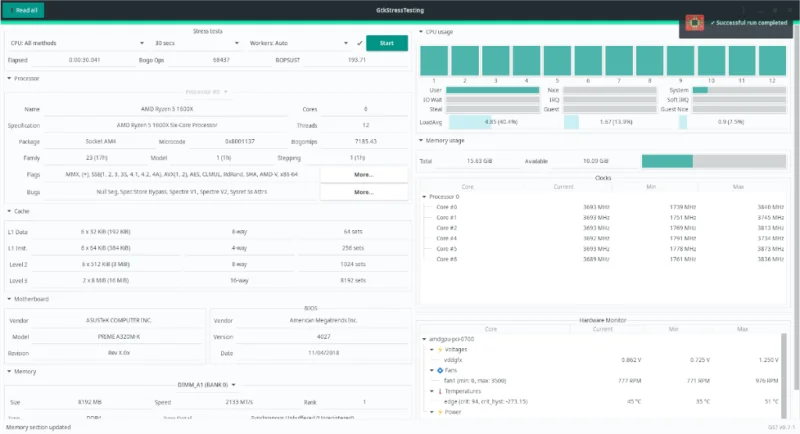Click the Clocks Min column header

(x=651, y=187)
